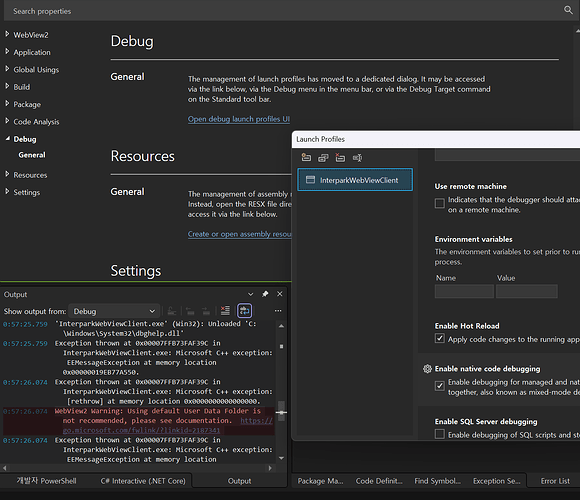The width and height of the screenshot is (580, 500).
Task: Pin the Output window
Action: point(265,294)
